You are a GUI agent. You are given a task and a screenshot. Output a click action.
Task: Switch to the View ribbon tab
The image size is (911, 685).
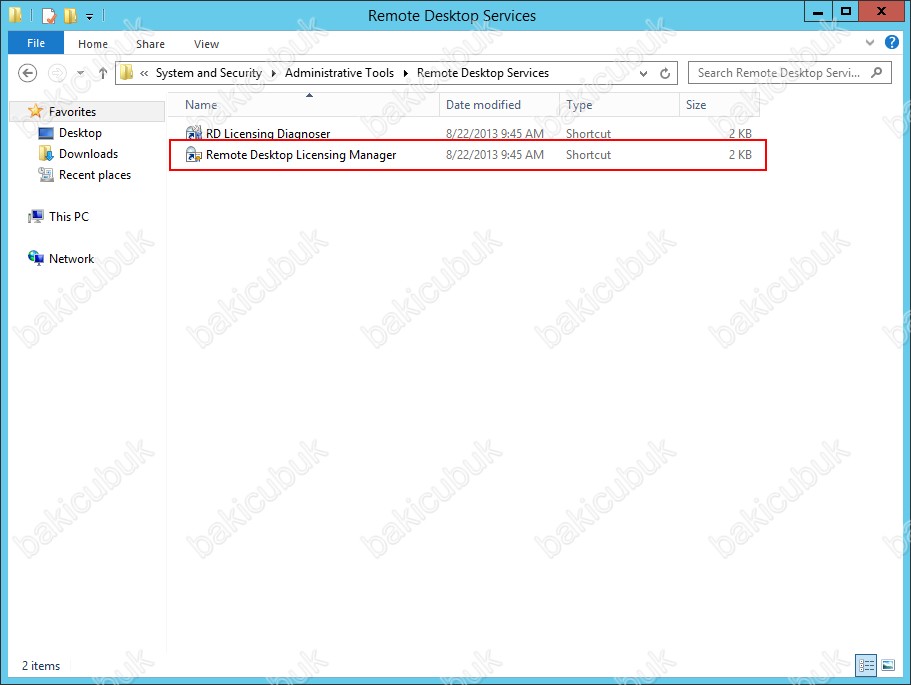coord(206,44)
